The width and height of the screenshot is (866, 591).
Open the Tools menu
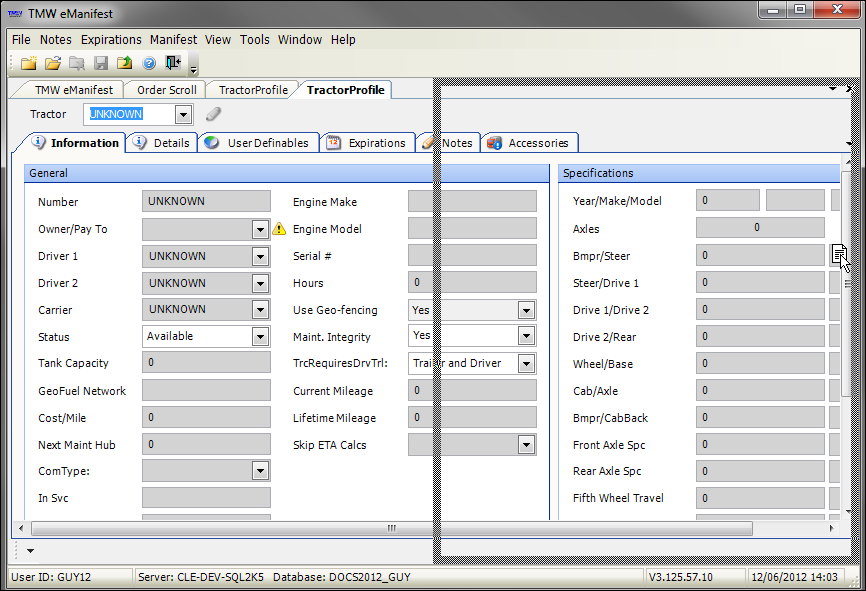click(x=254, y=40)
